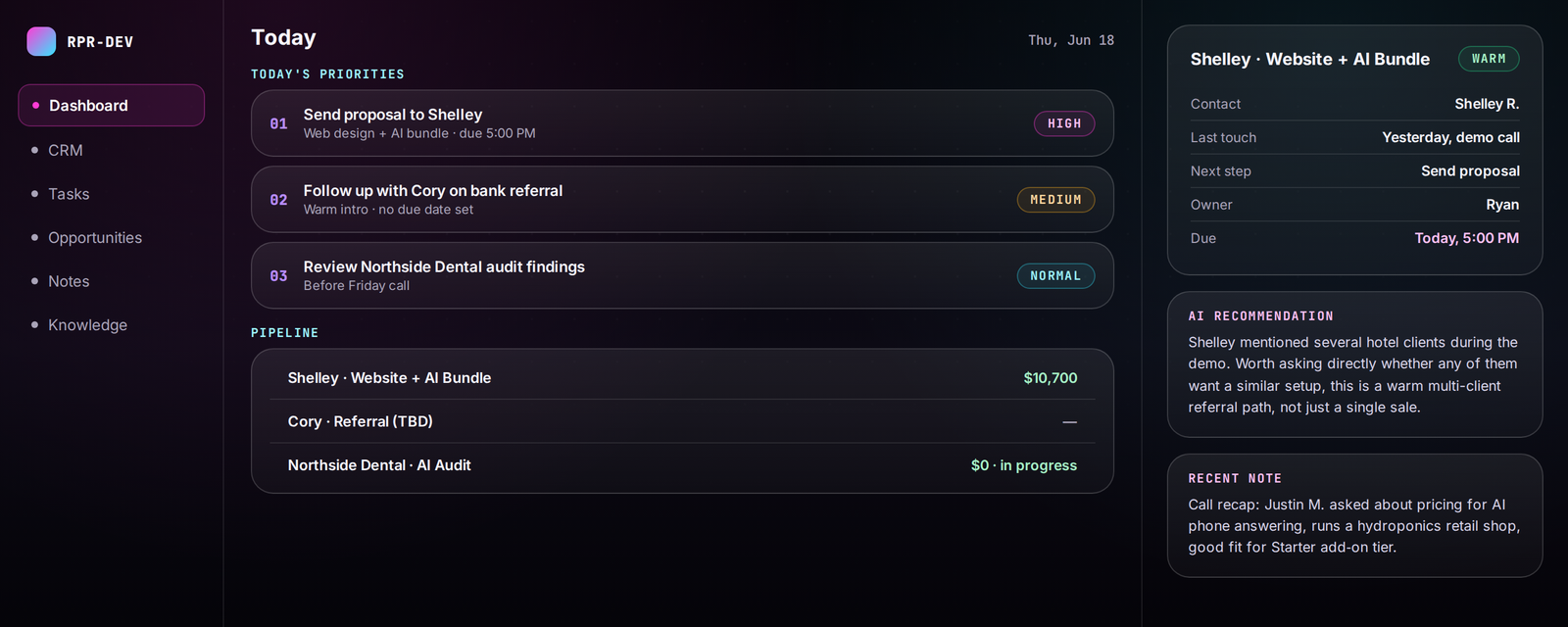Viewport: 1568px width, 627px height.
Task: Click the MEDIUM priority badge
Action: pyautogui.click(x=1055, y=199)
